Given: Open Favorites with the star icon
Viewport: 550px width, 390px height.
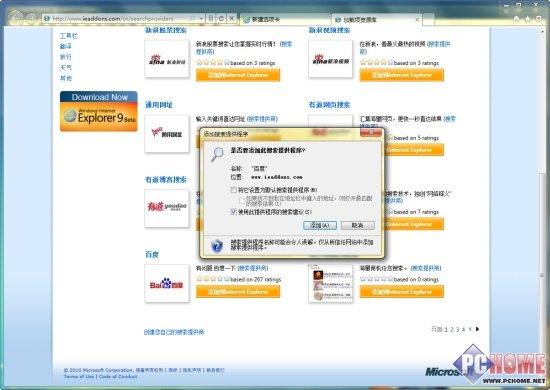Looking at the screenshot, I should [x=528, y=19].
